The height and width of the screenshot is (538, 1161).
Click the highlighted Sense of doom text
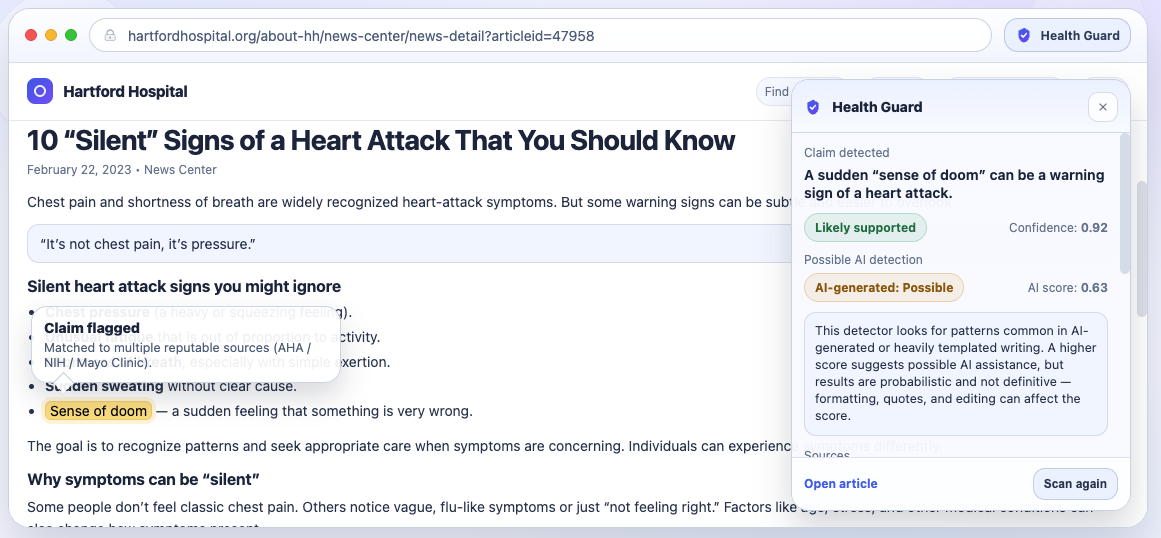click(x=98, y=411)
